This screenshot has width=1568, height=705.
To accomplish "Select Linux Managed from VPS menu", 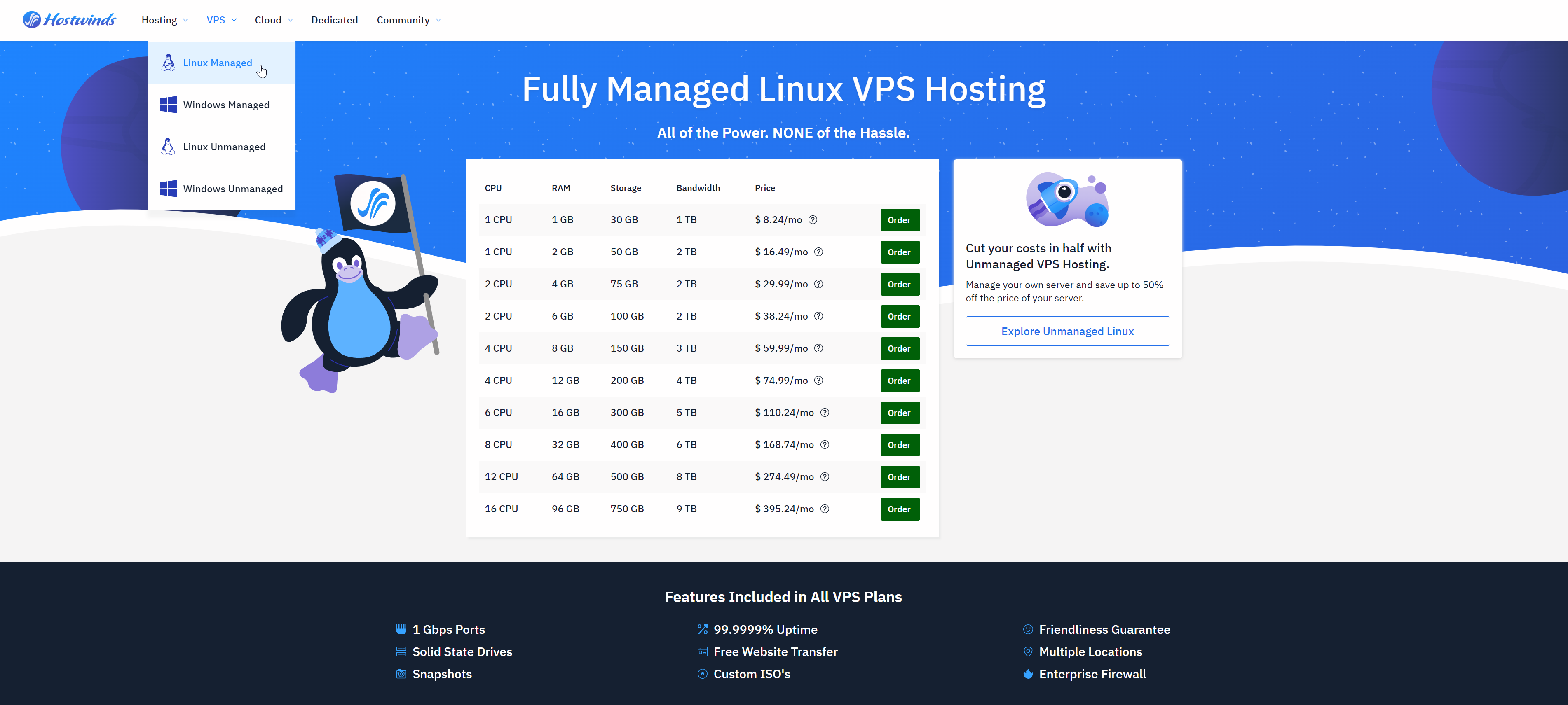I will [222, 63].
